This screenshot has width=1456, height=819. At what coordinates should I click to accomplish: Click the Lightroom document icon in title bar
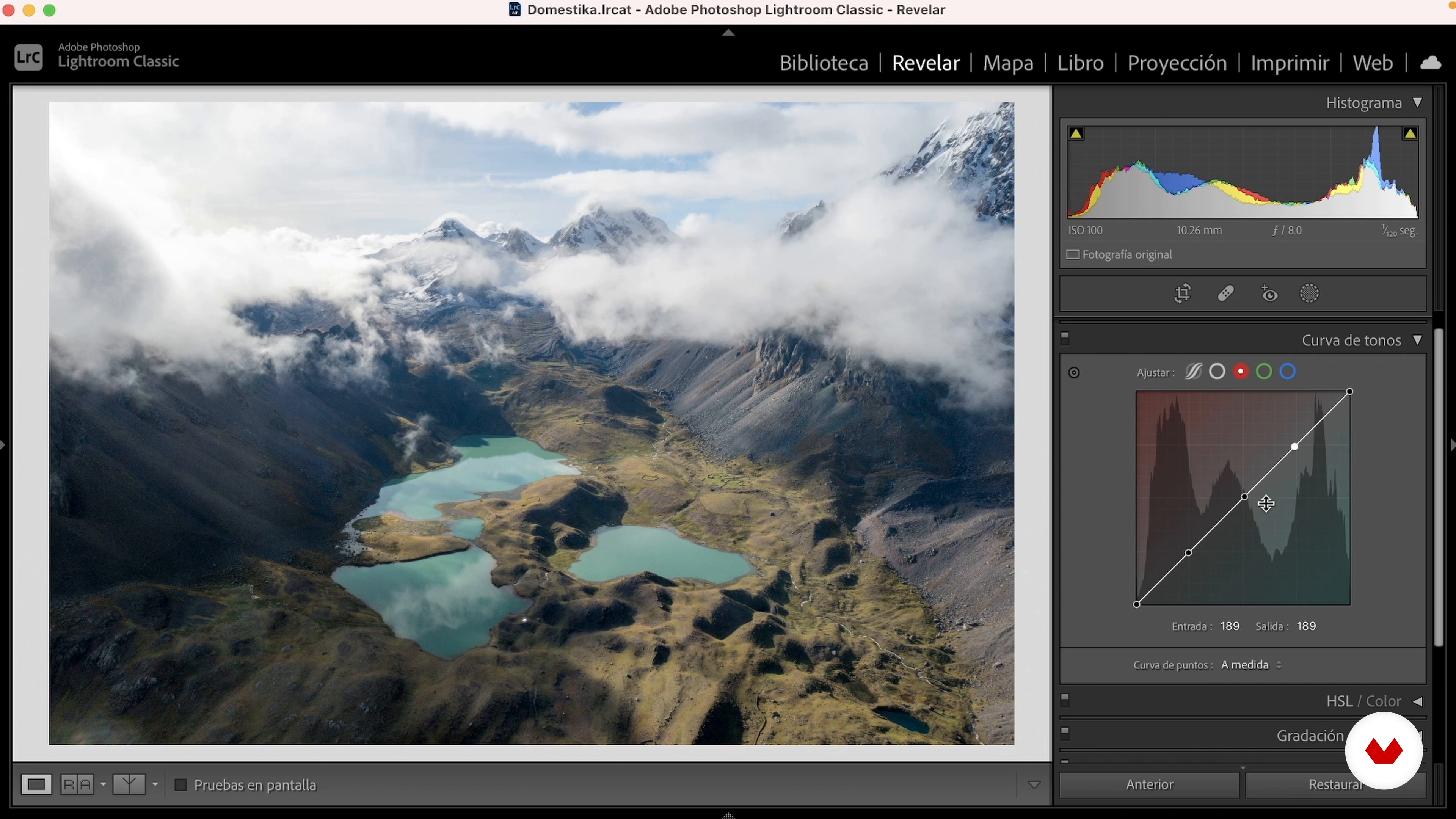pos(515,9)
